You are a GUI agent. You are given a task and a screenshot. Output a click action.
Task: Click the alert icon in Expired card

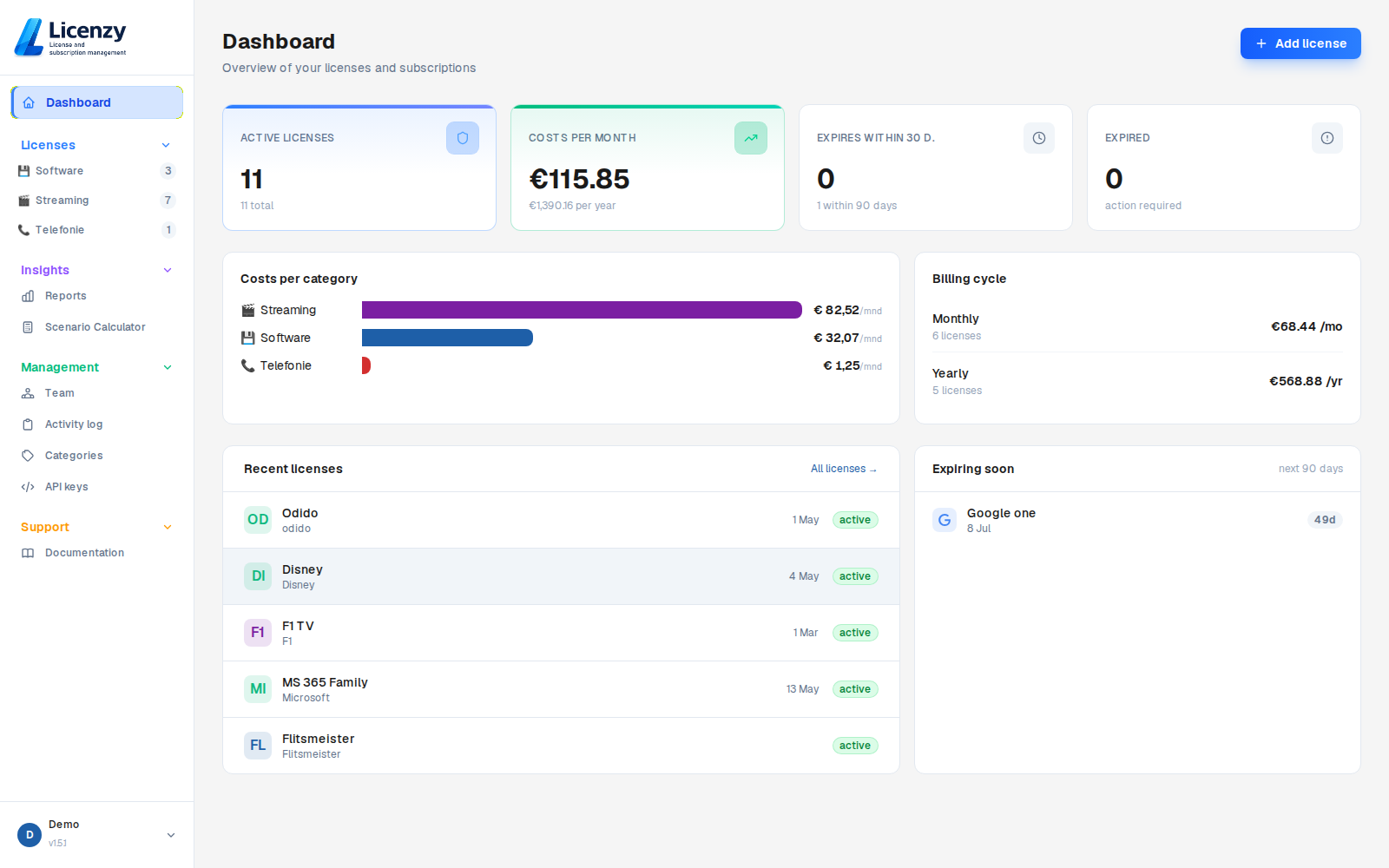click(x=1327, y=138)
